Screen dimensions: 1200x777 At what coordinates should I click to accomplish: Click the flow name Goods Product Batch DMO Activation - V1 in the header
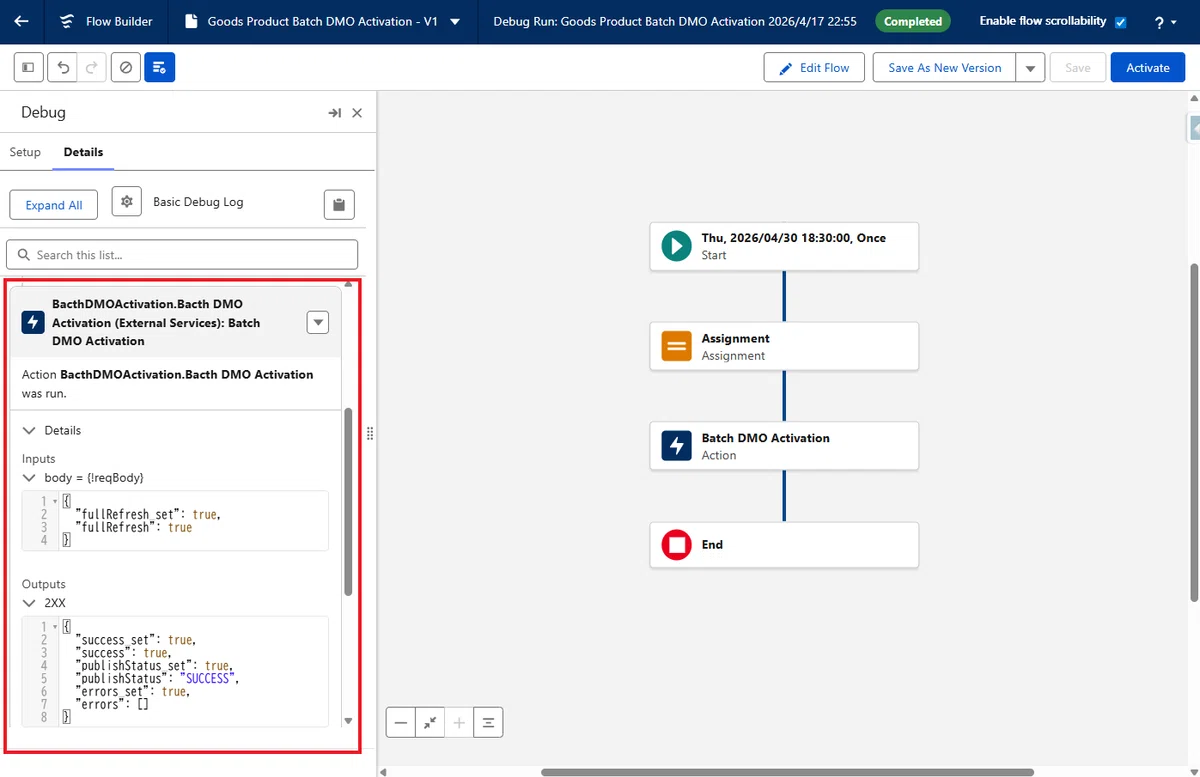[x=322, y=21]
